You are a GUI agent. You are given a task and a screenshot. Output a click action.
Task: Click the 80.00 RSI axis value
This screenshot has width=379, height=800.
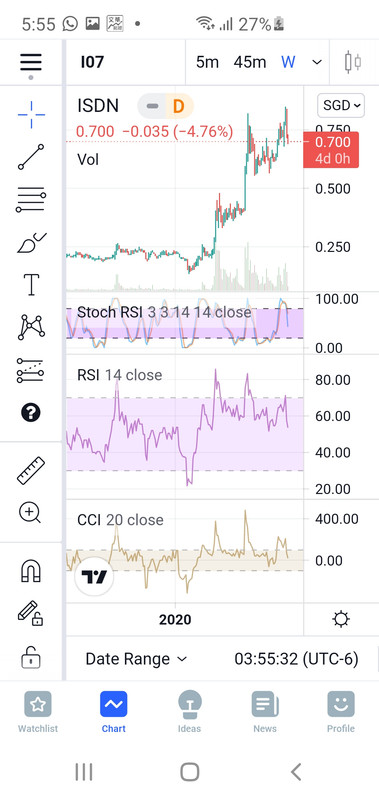333,380
